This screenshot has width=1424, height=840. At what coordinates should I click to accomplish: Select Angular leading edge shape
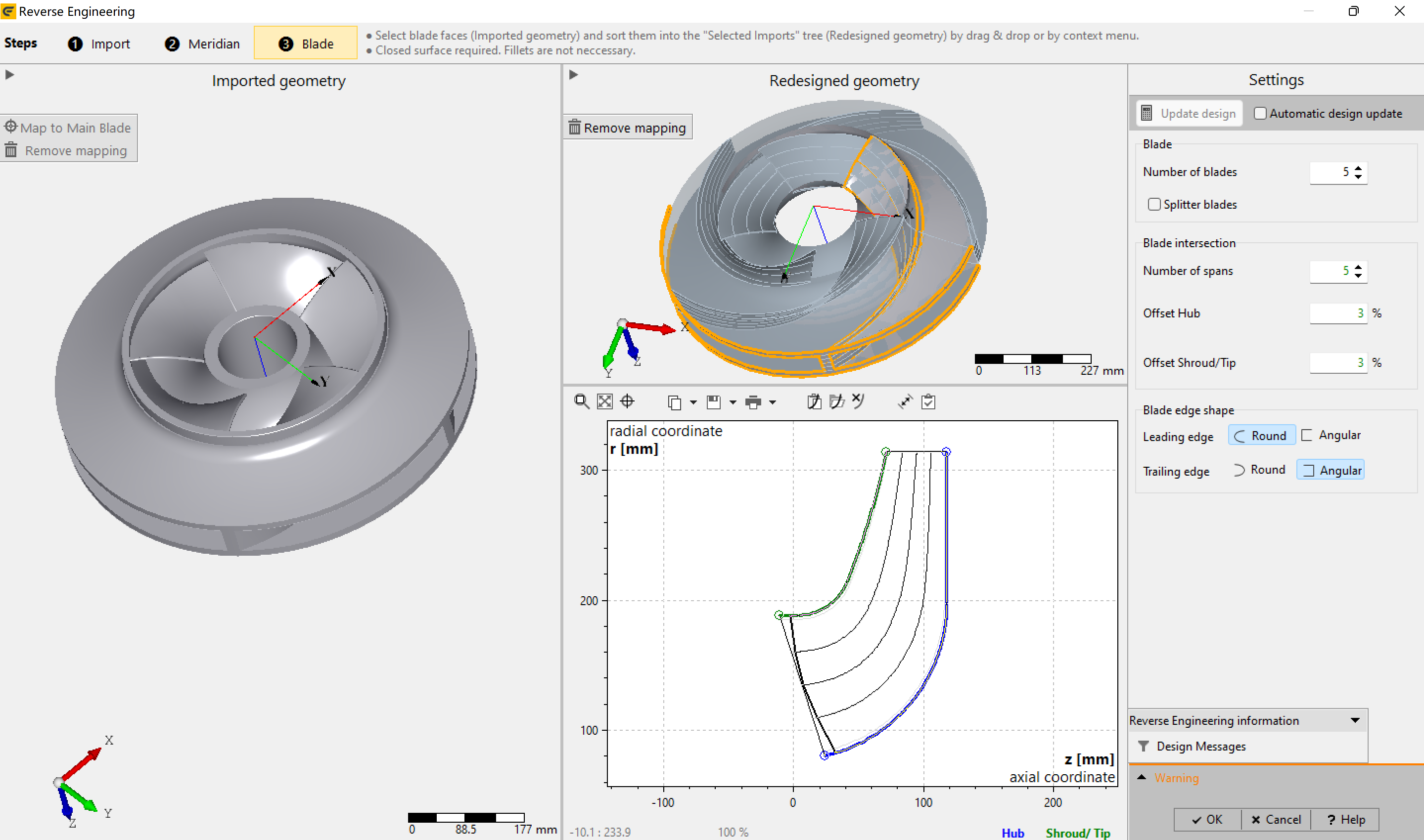click(1331, 435)
